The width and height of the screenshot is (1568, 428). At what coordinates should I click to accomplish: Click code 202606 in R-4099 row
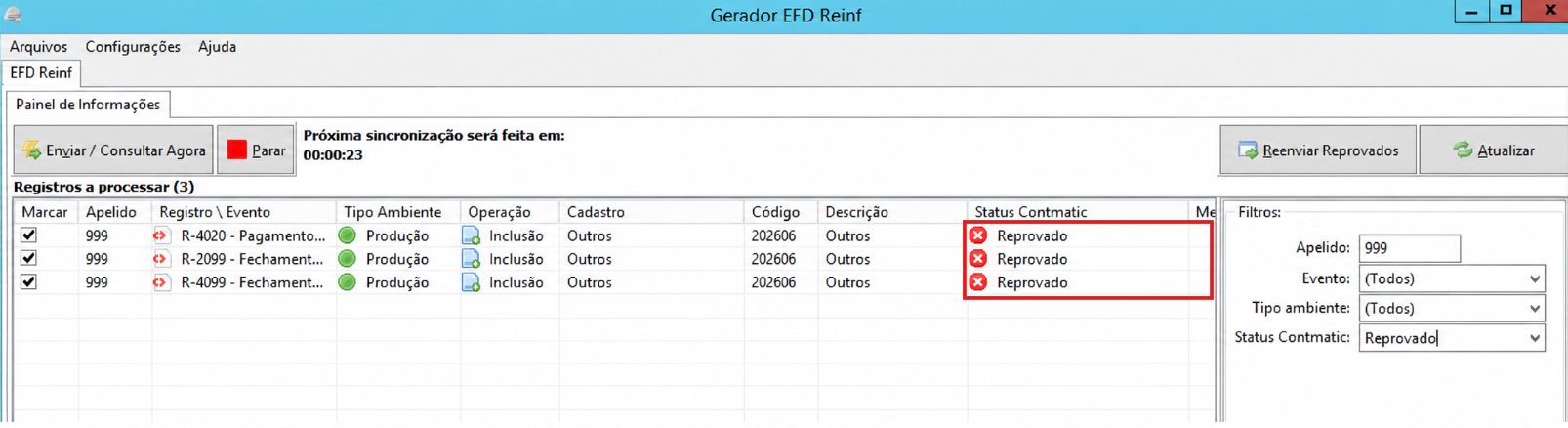[x=773, y=282]
